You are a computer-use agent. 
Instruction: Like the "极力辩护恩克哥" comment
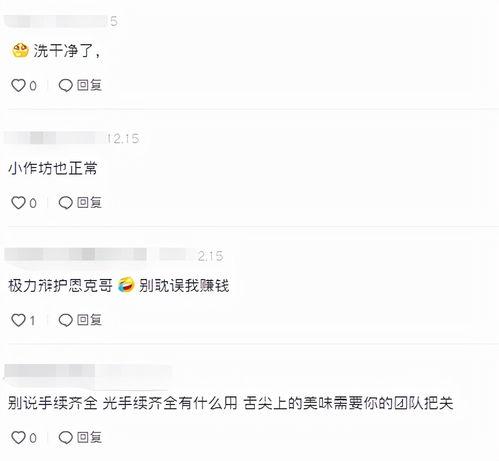(x=18, y=320)
